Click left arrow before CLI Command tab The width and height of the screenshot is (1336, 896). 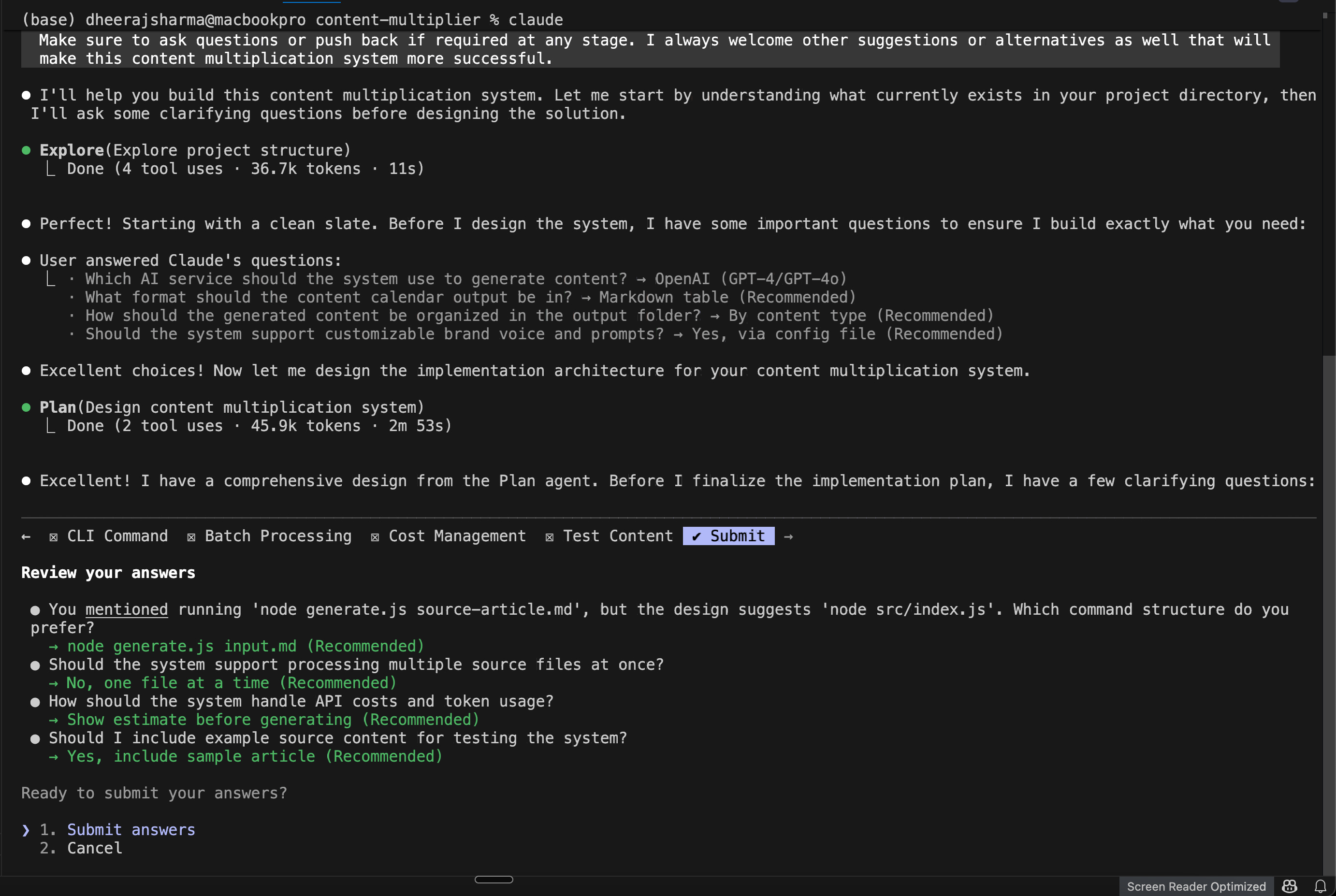(x=26, y=536)
